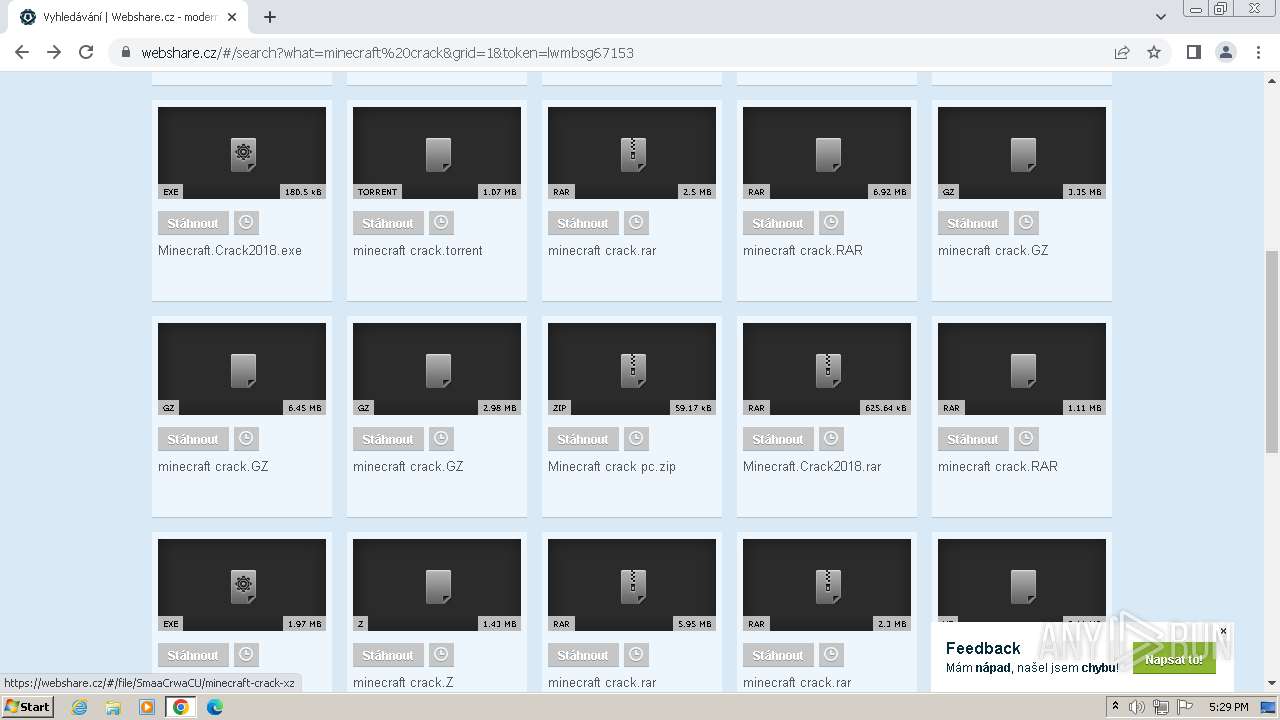The image size is (1280, 720).
Task: Click the clock icon under Minecraft.Crack2018.rar
Action: pyautogui.click(x=831, y=439)
